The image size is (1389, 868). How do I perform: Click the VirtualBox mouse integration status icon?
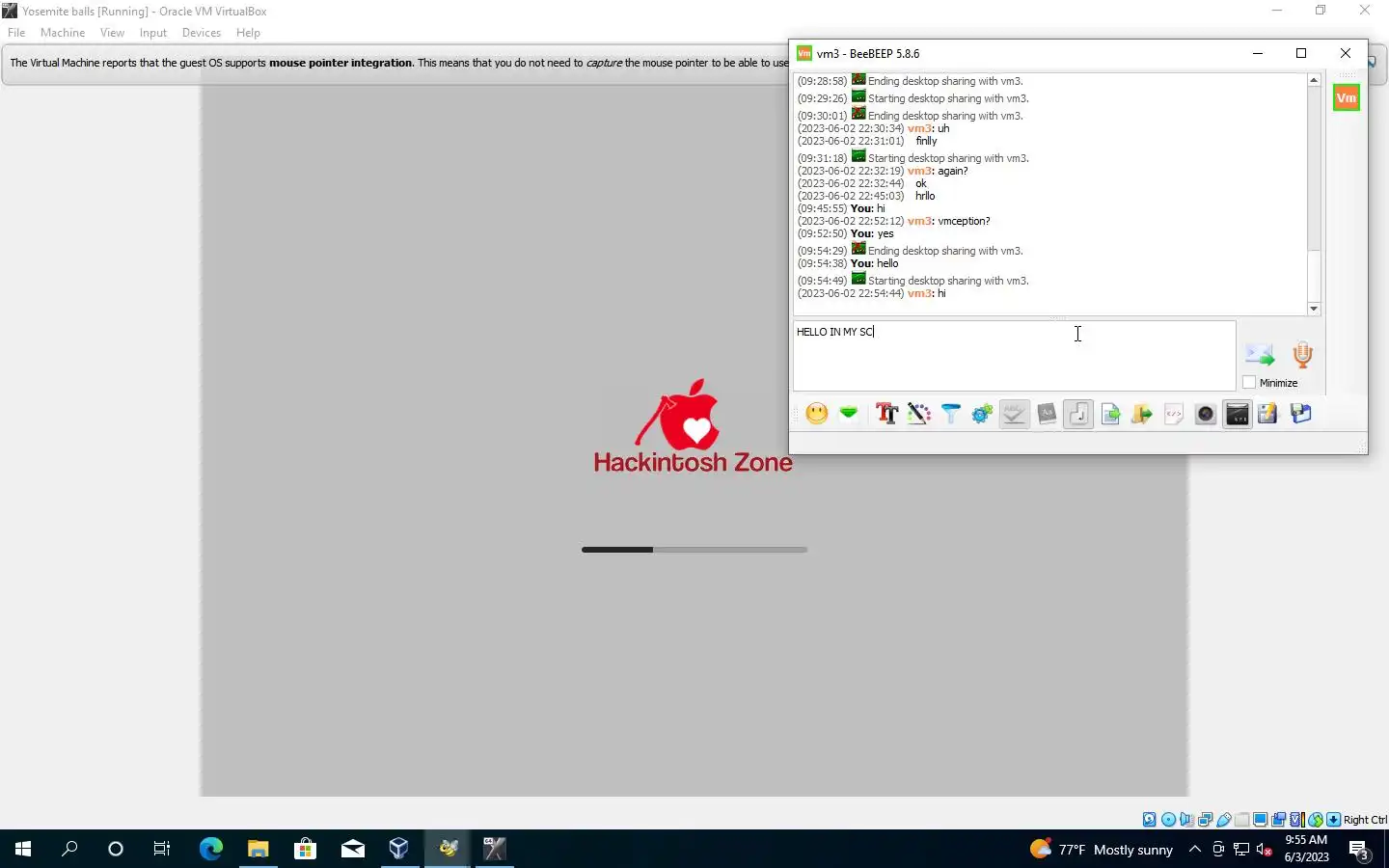click(1316, 820)
